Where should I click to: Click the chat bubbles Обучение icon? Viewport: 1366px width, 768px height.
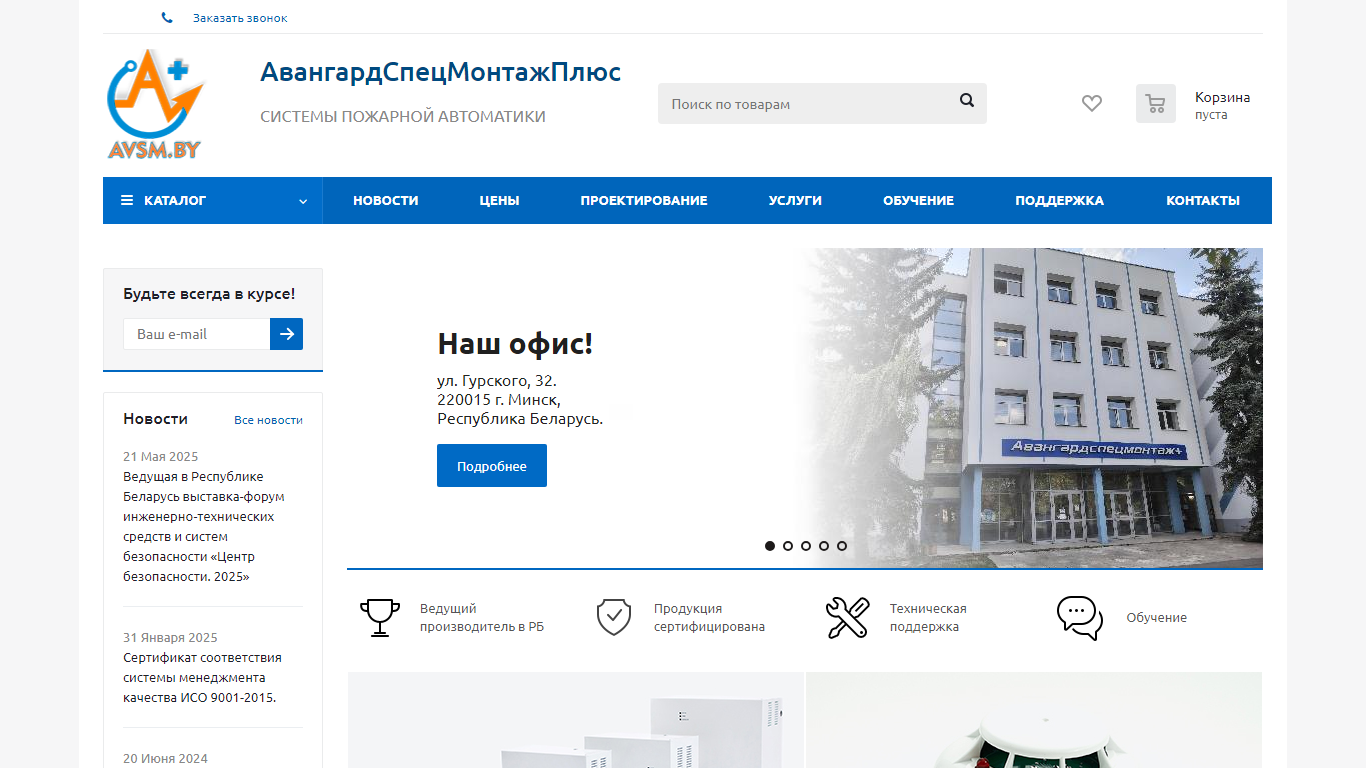[1080, 618]
